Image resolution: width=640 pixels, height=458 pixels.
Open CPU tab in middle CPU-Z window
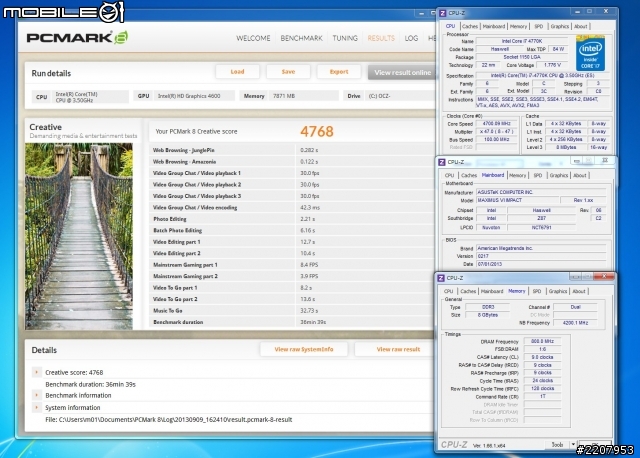pyautogui.click(x=449, y=175)
